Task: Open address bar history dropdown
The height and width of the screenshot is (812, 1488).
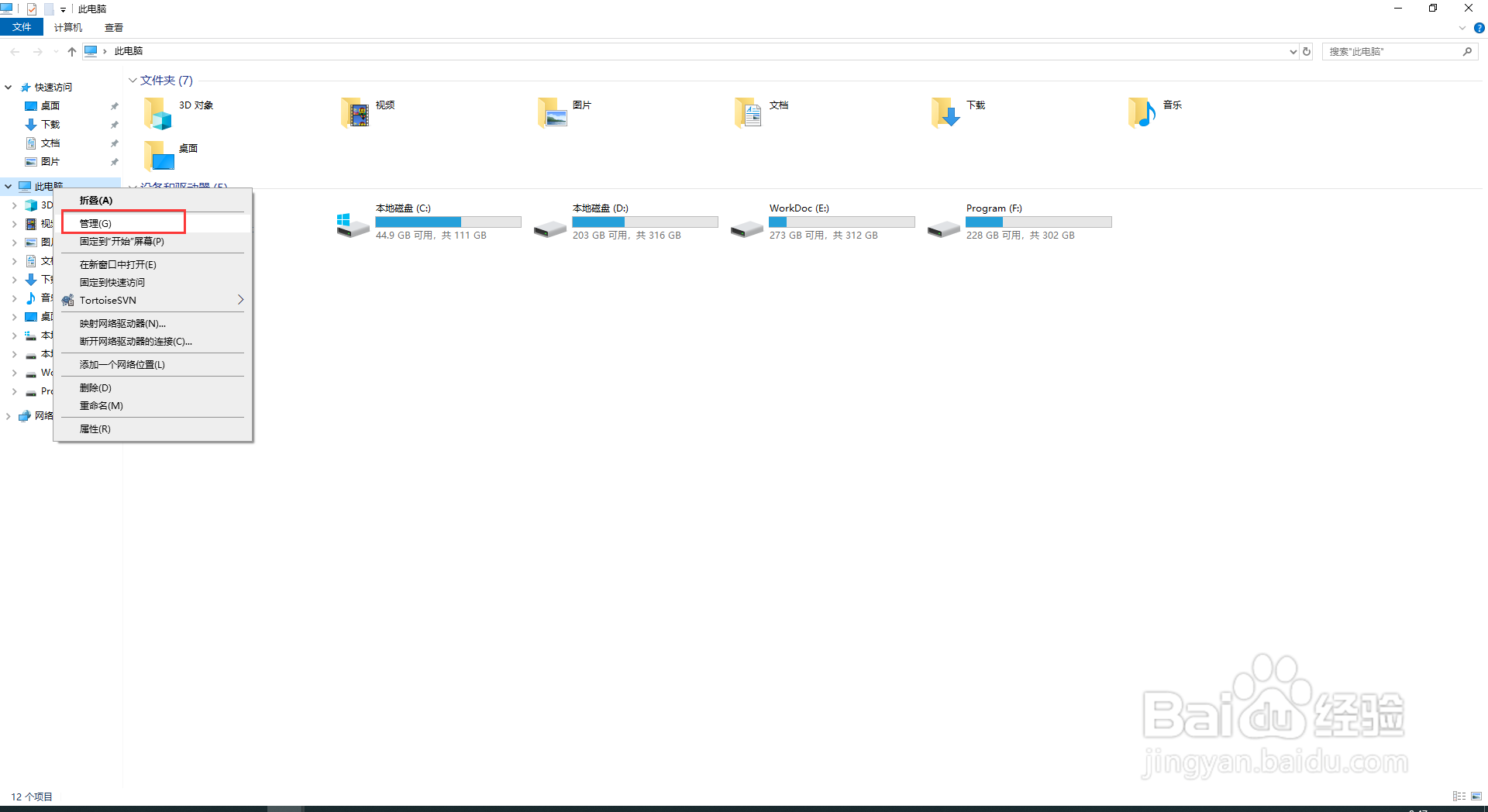Action: click(x=1293, y=52)
